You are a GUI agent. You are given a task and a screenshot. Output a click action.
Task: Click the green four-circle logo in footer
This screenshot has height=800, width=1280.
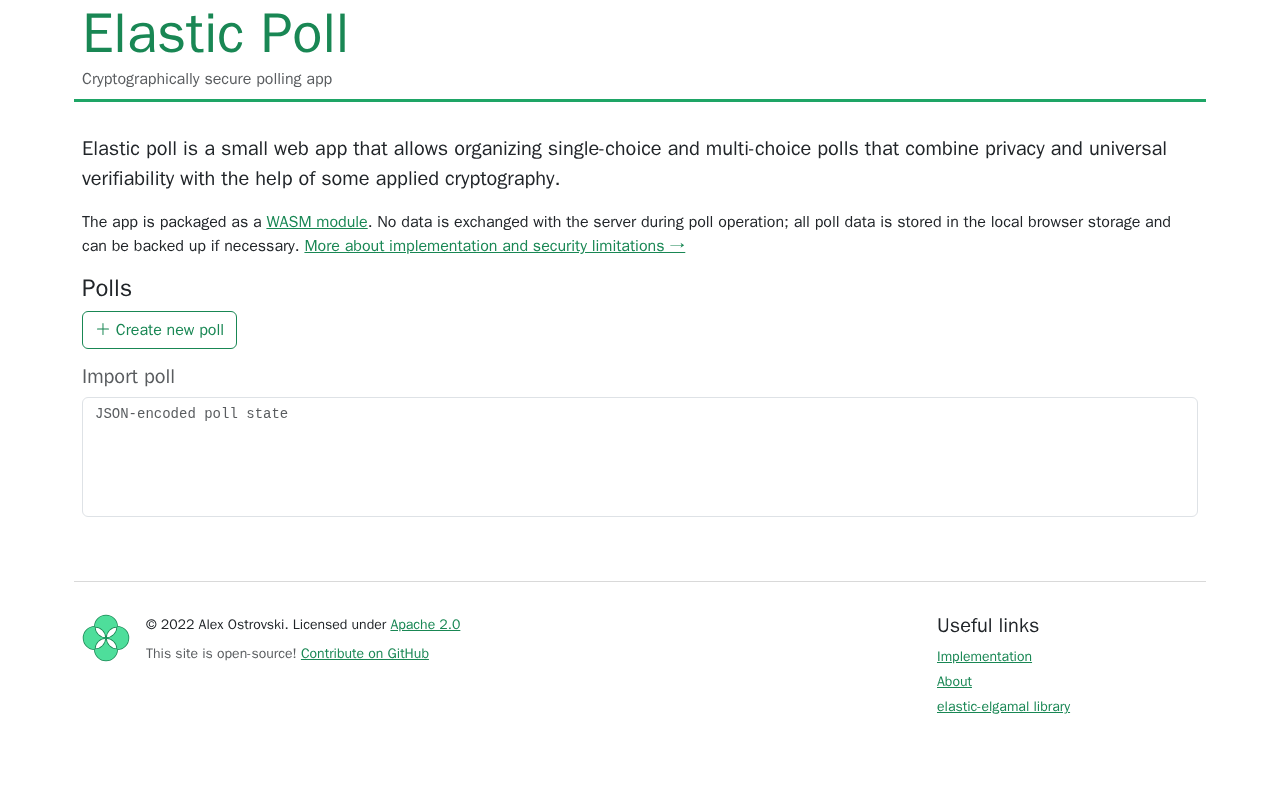[106, 638]
